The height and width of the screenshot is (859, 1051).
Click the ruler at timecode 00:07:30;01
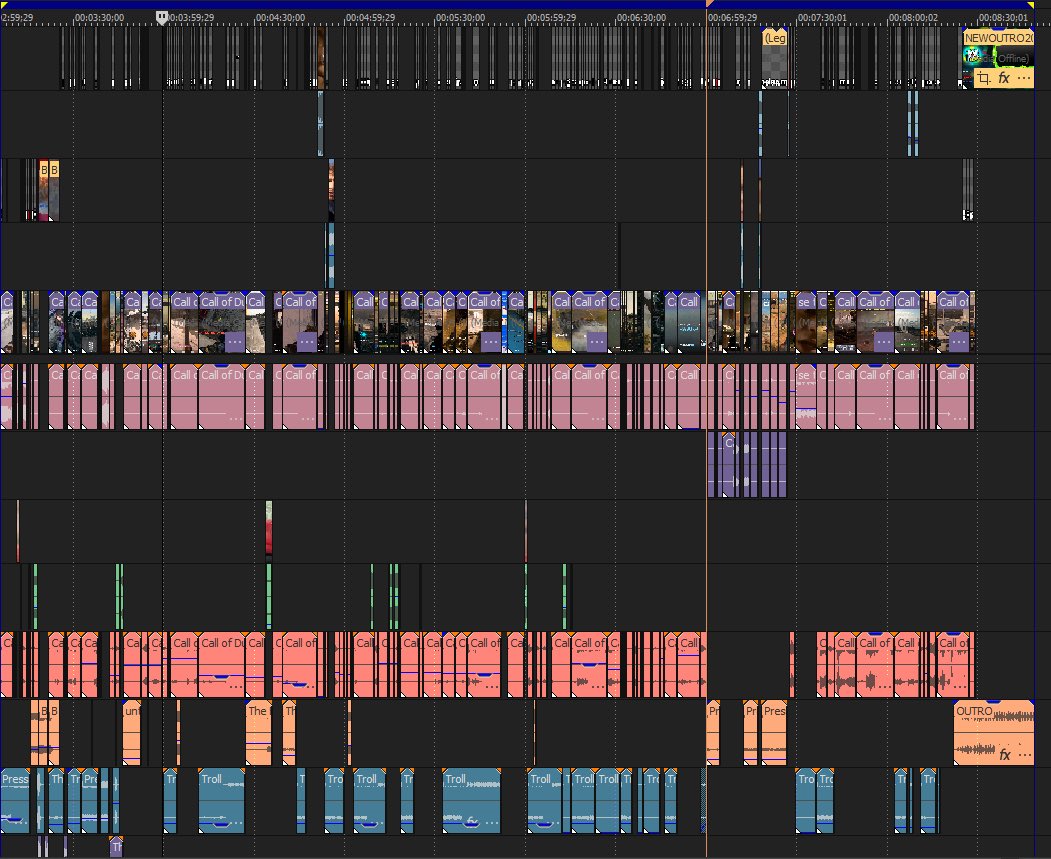(822, 17)
